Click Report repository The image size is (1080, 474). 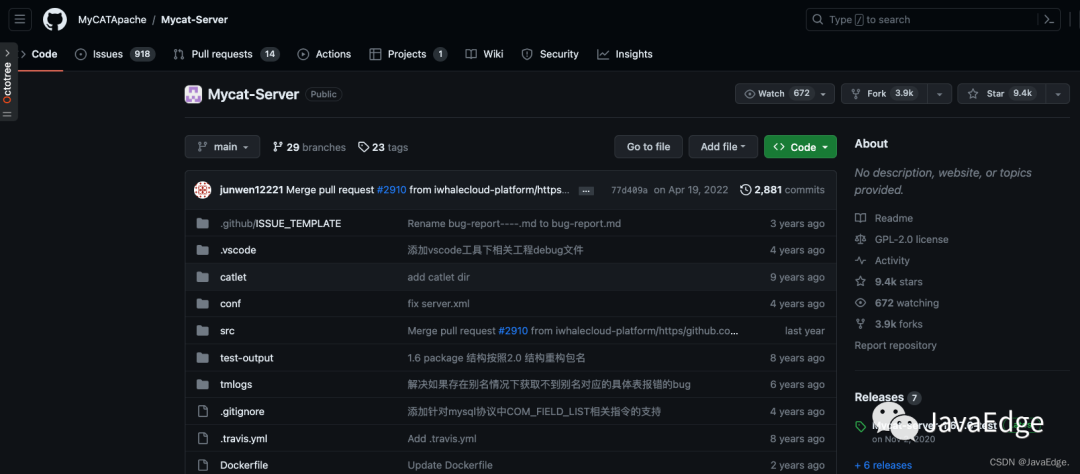[x=895, y=345]
